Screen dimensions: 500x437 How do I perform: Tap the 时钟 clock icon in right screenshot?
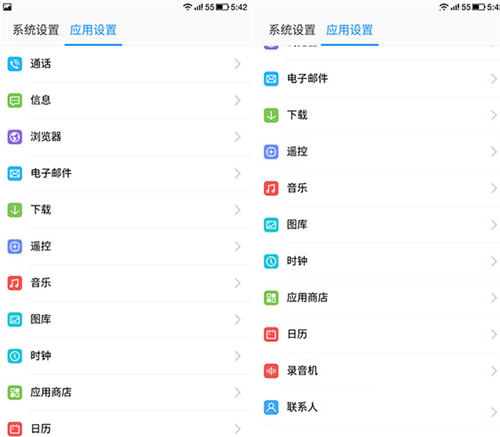[271, 261]
